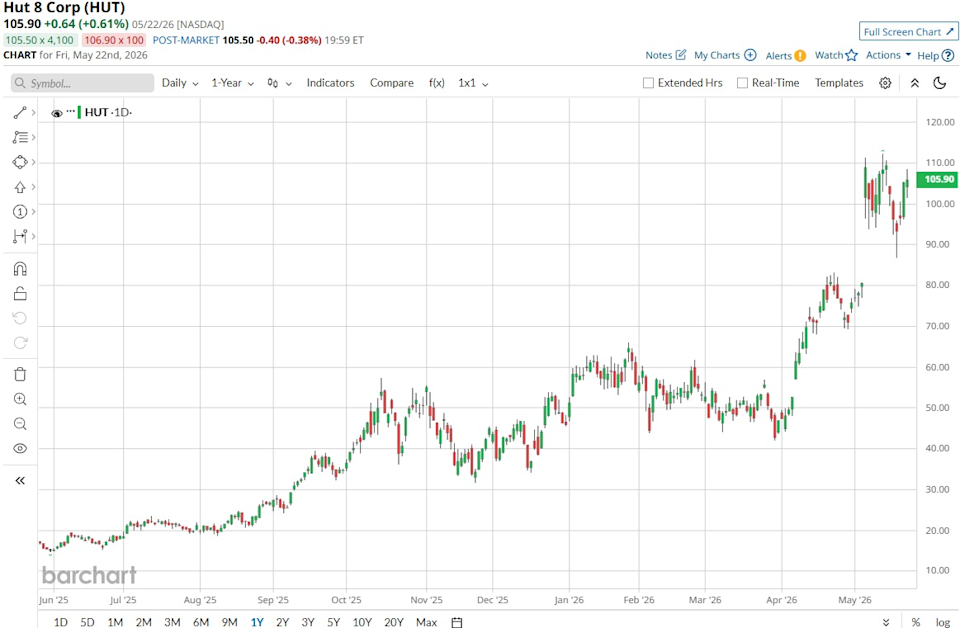
Task: Click the undo arrow
Action: 20,318
